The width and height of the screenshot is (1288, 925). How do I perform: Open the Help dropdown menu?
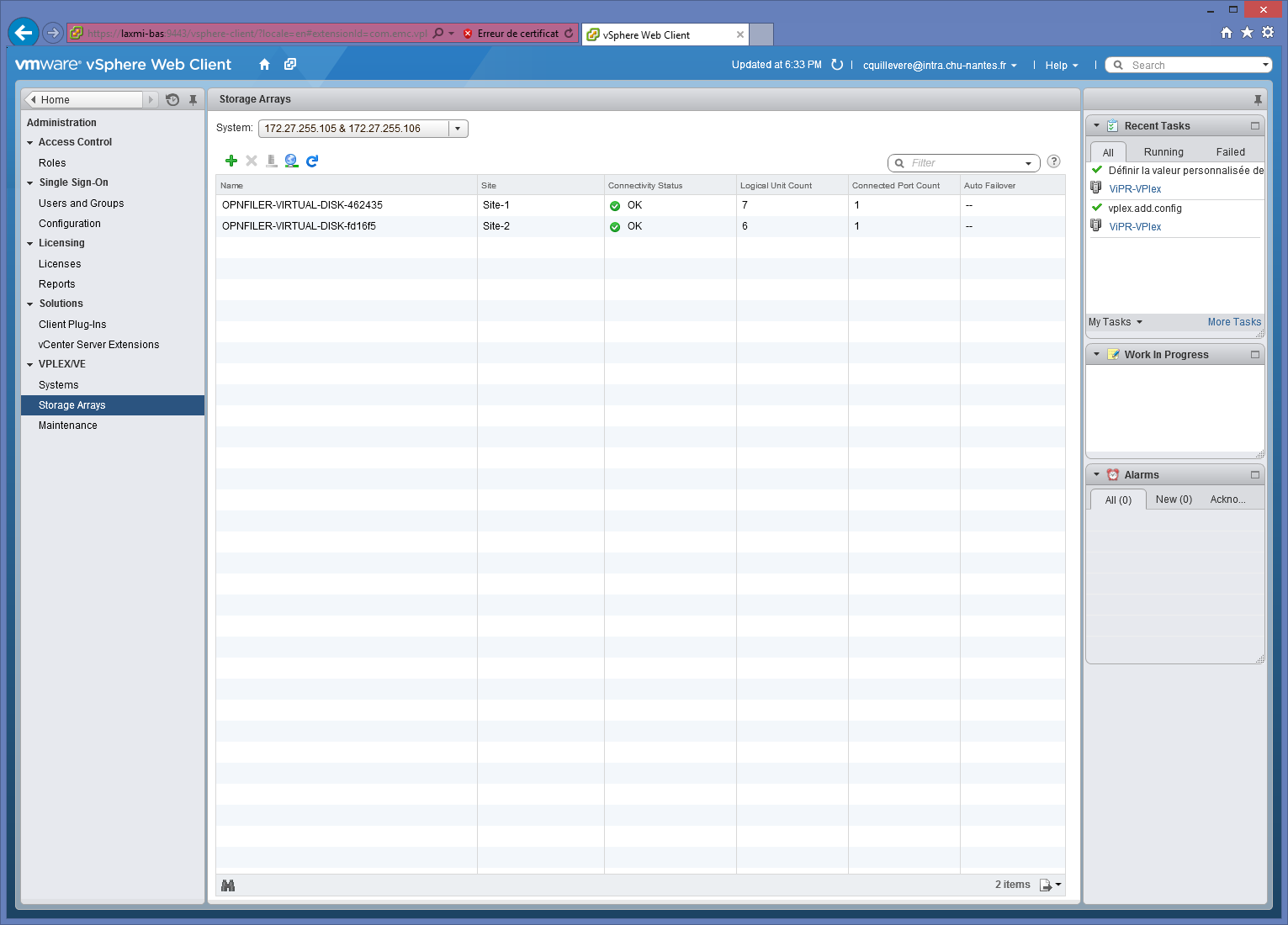click(x=1062, y=66)
